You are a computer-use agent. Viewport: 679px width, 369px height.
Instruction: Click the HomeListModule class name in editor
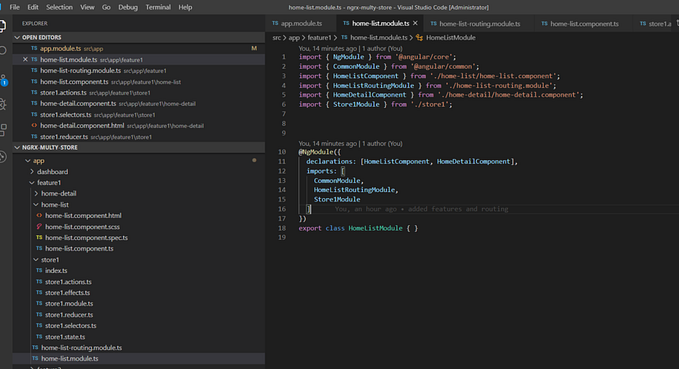click(375, 228)
